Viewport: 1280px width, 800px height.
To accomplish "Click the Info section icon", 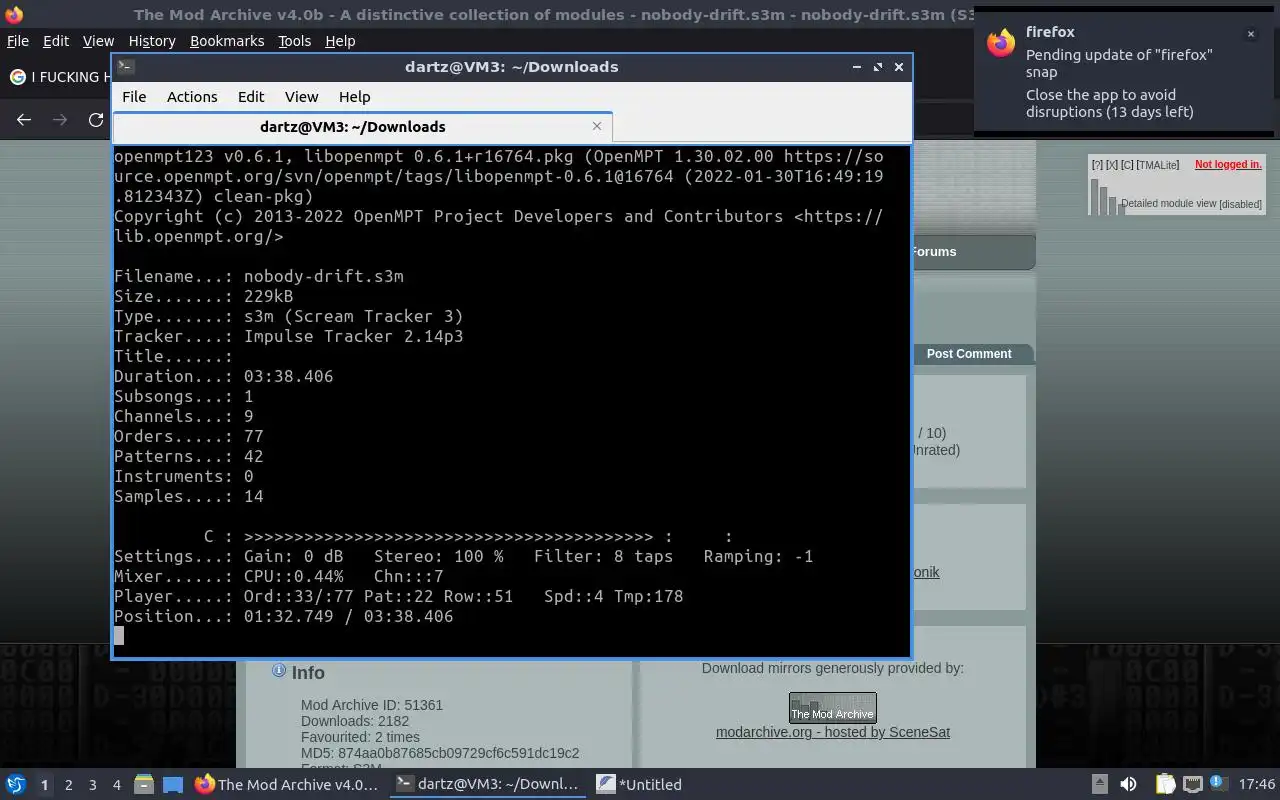I will 279,671.
